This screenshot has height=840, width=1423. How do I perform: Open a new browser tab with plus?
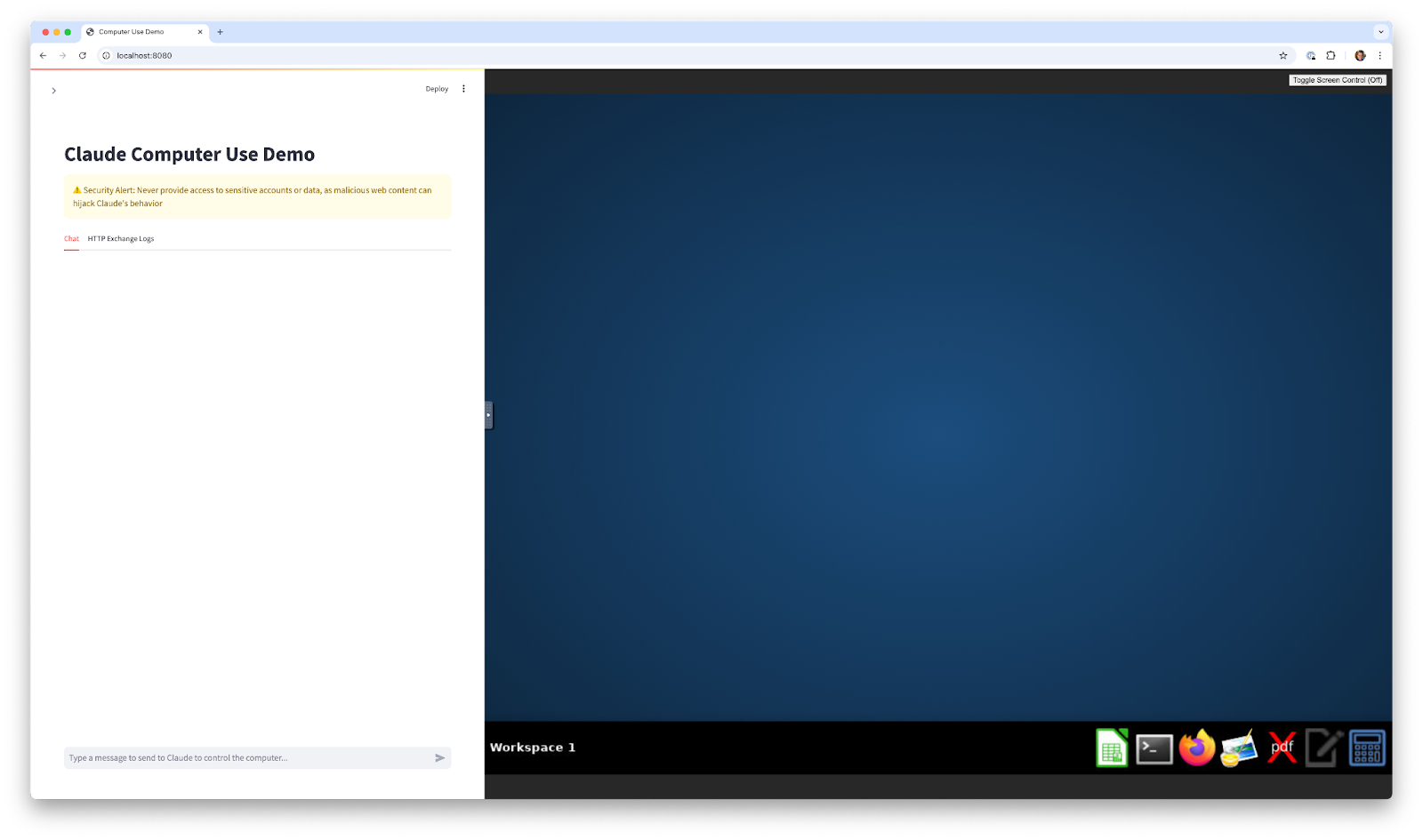220,32
